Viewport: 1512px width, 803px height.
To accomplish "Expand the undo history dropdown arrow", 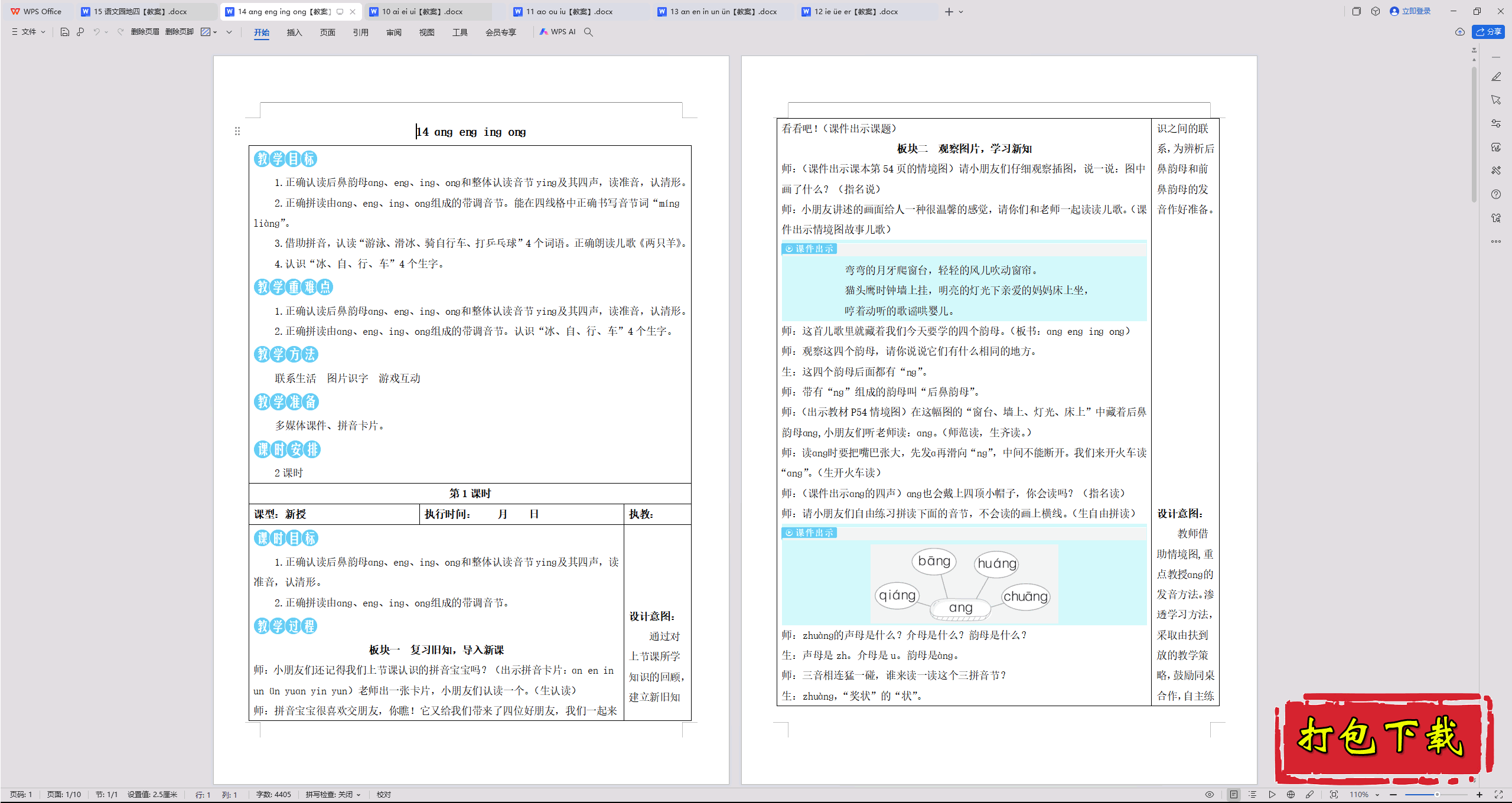I will click(106, 32).
